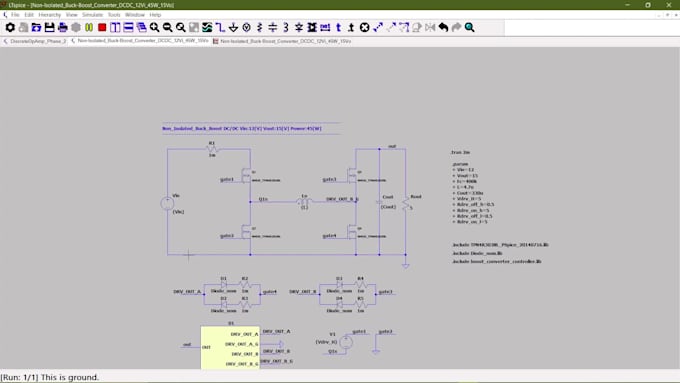
Task: Tile windows vertically
Action: (115, 27)
